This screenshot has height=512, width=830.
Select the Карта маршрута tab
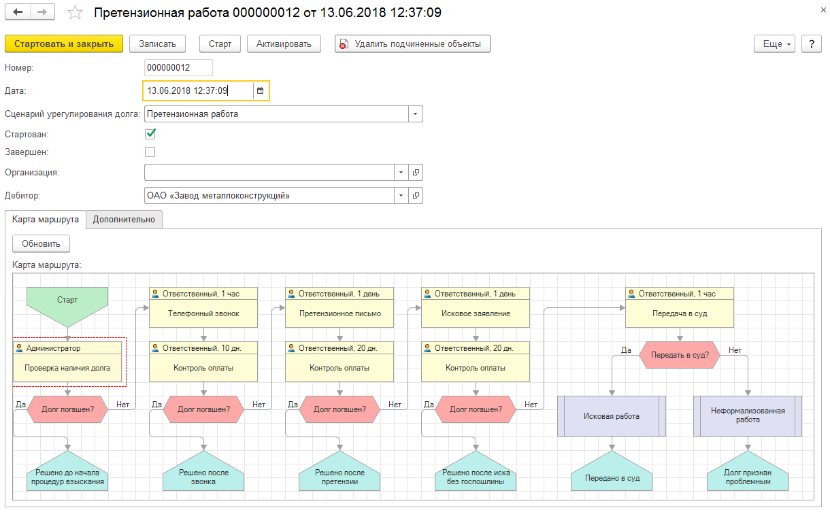(45, 219)
